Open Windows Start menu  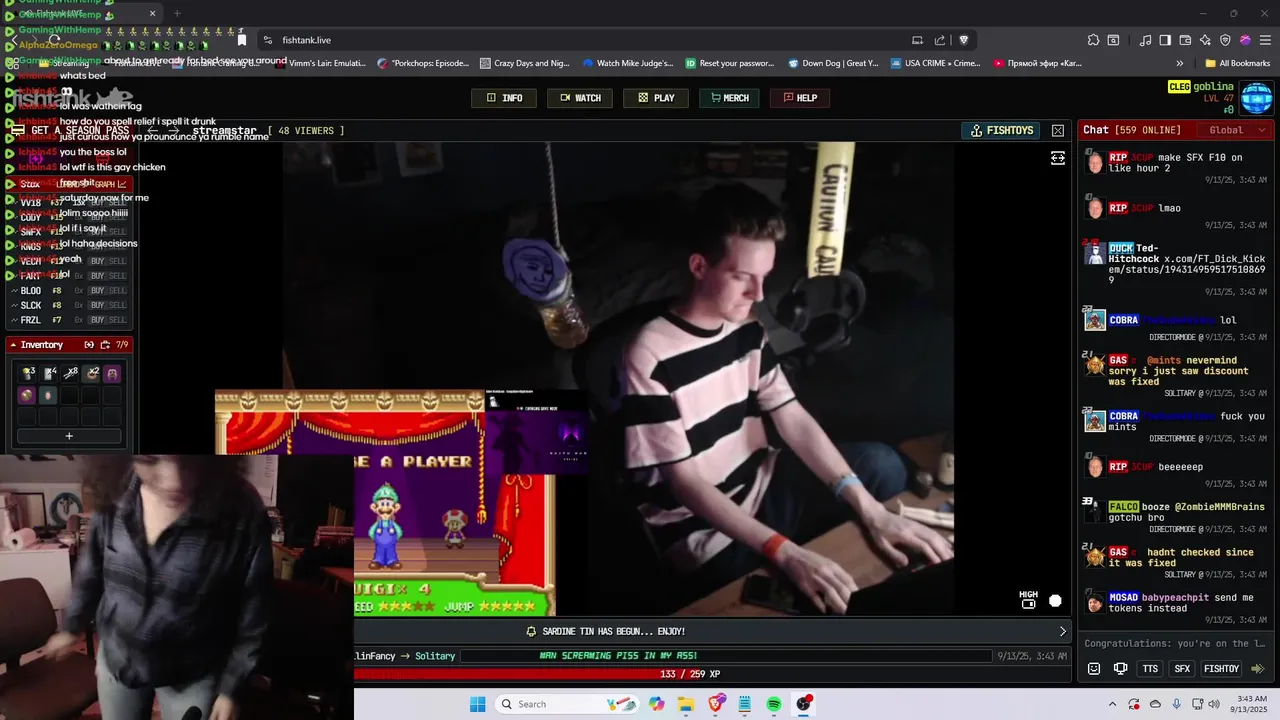pos(478,704)
